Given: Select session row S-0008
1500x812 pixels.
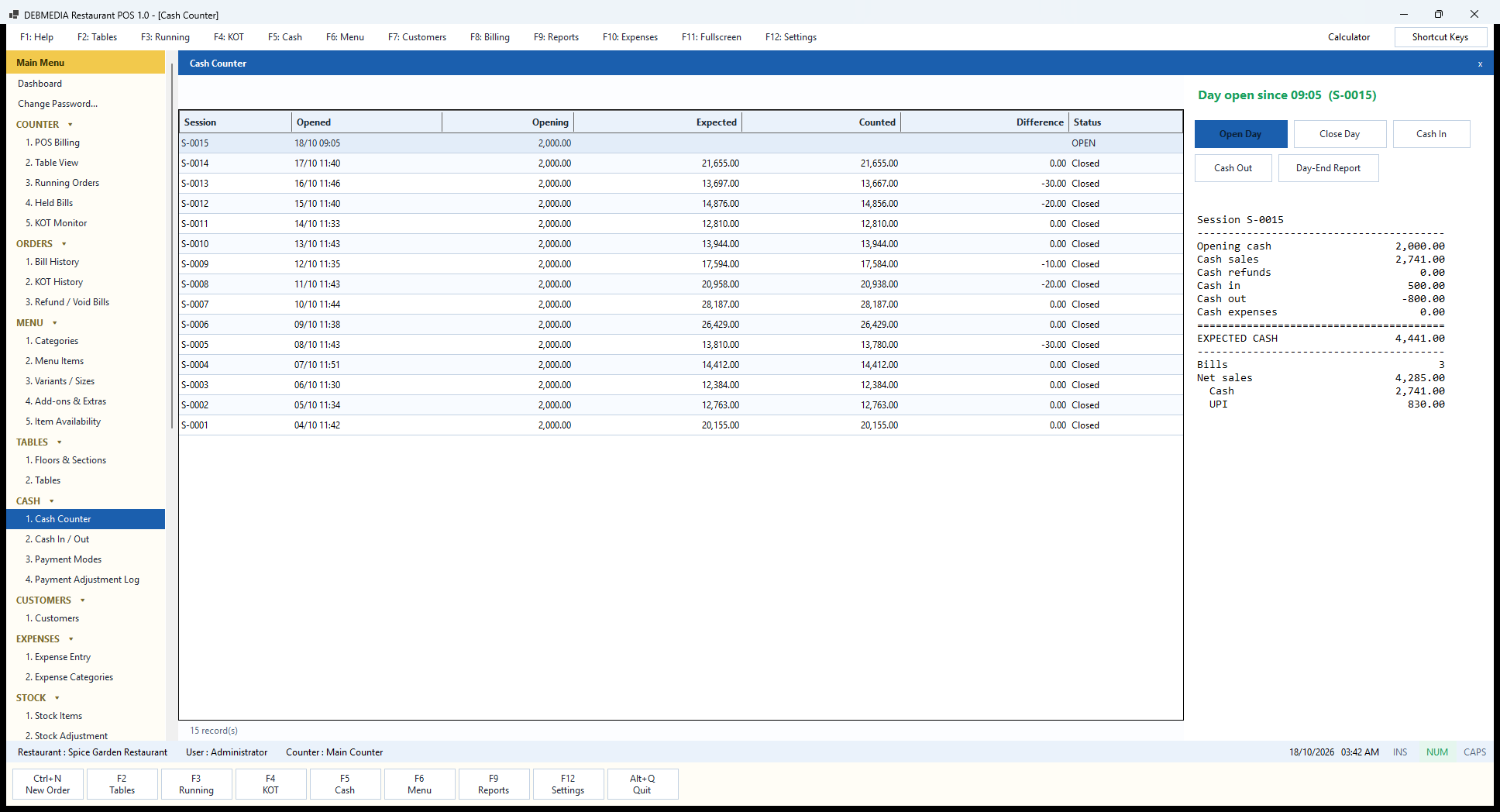Looking at the screenshot, I should (x=680, y=284).
